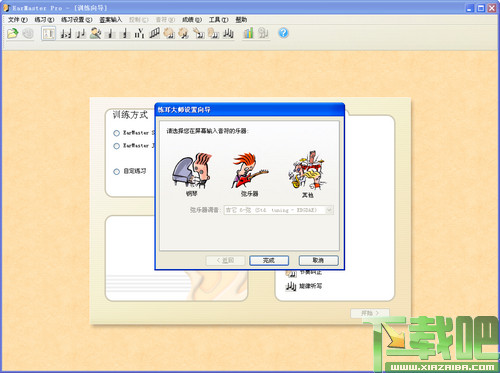This screenshot has width=500, height=373.
Task: Open the string instrument tuning combo box
Action: click(278, 210)
